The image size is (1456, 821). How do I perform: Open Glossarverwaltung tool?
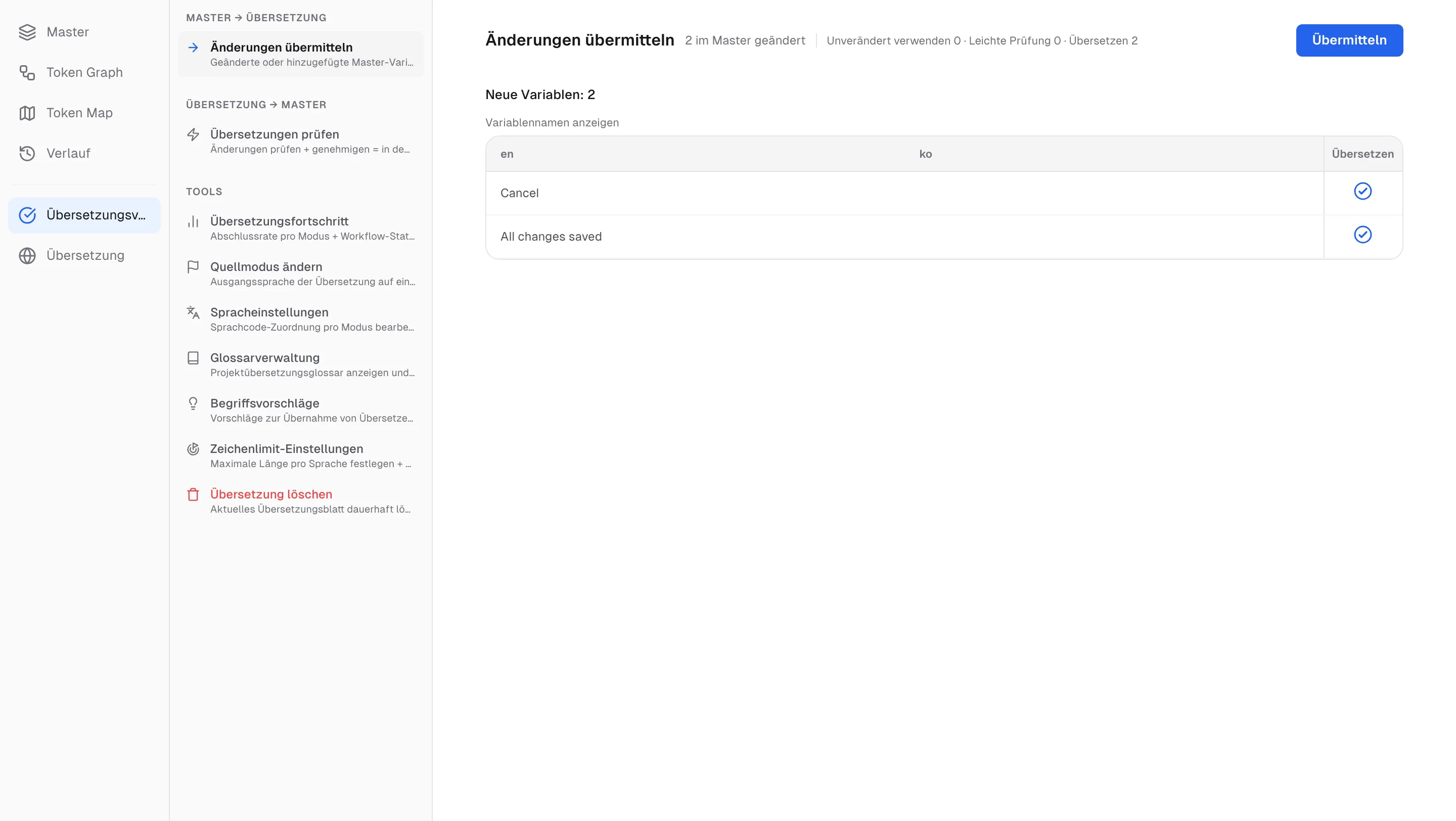[301, 364]
